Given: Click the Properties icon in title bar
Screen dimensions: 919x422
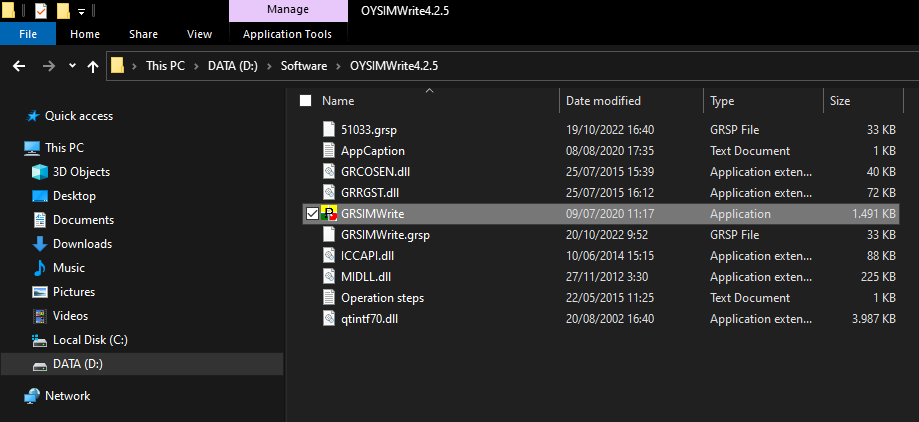Looking at the screenshot, I should (41, 10).
